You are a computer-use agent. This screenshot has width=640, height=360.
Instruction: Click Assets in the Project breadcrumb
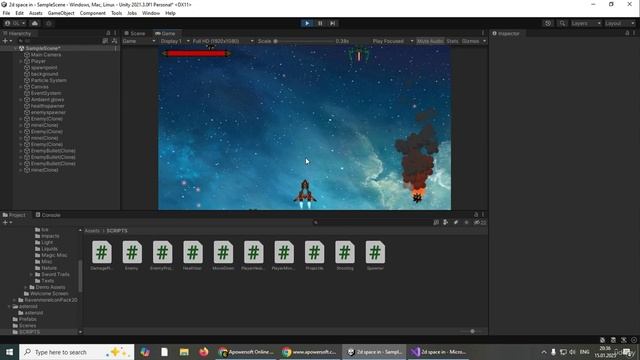[x=92, y=231]
